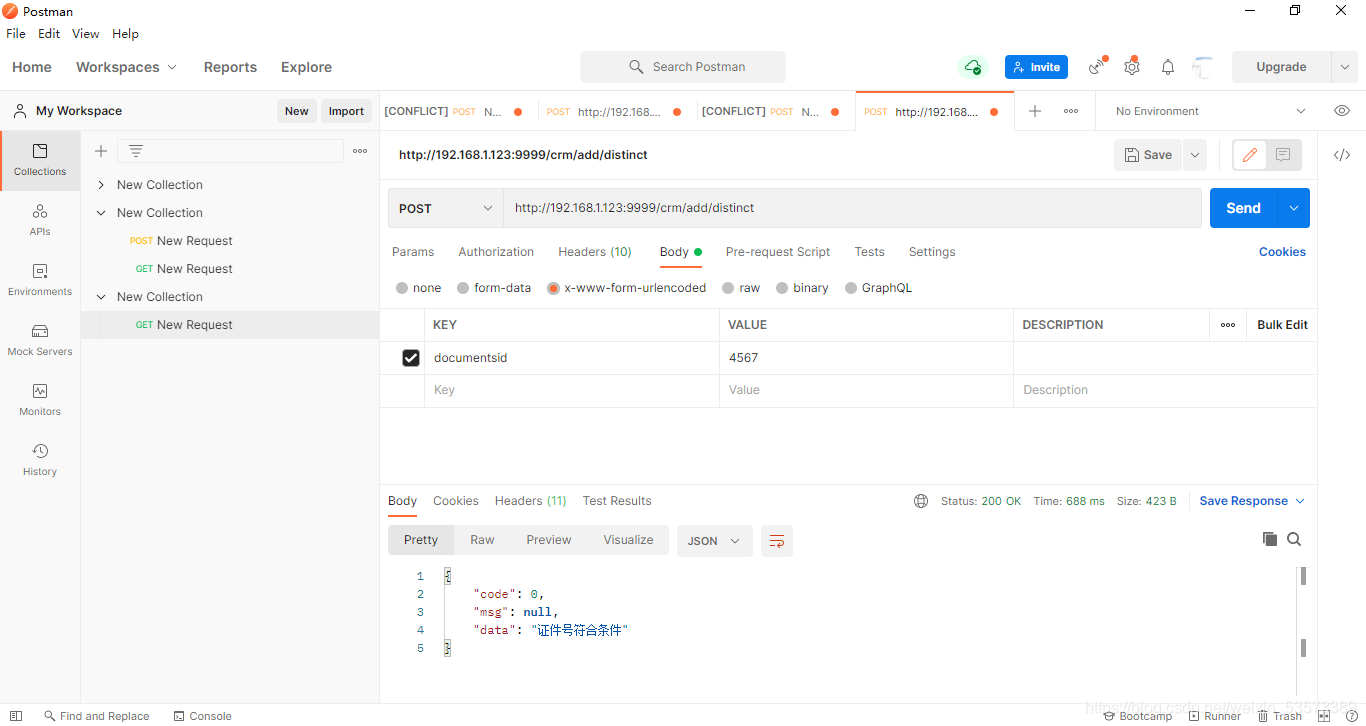Viewport: 1366px width, 726px height.
Task: Open the request comments icon
Action: pos(1283,155)
